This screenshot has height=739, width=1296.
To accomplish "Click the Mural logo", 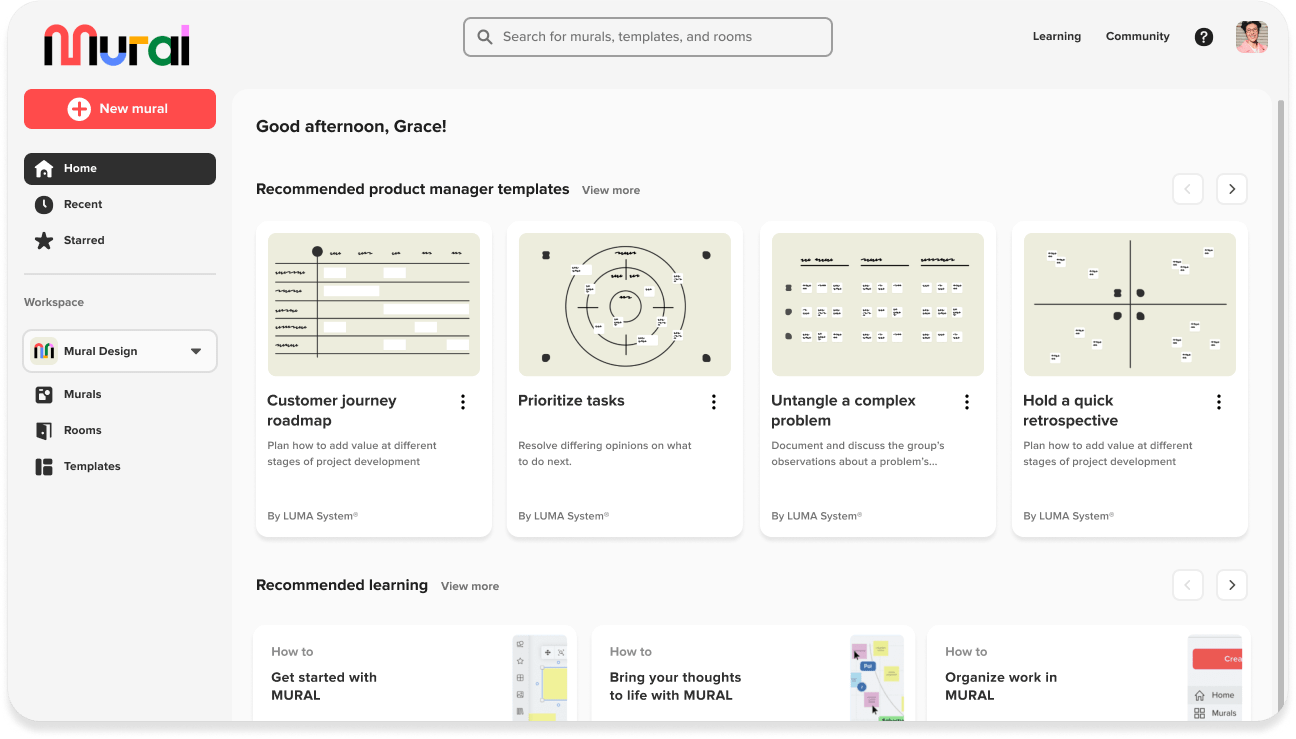I will (117, 45).
